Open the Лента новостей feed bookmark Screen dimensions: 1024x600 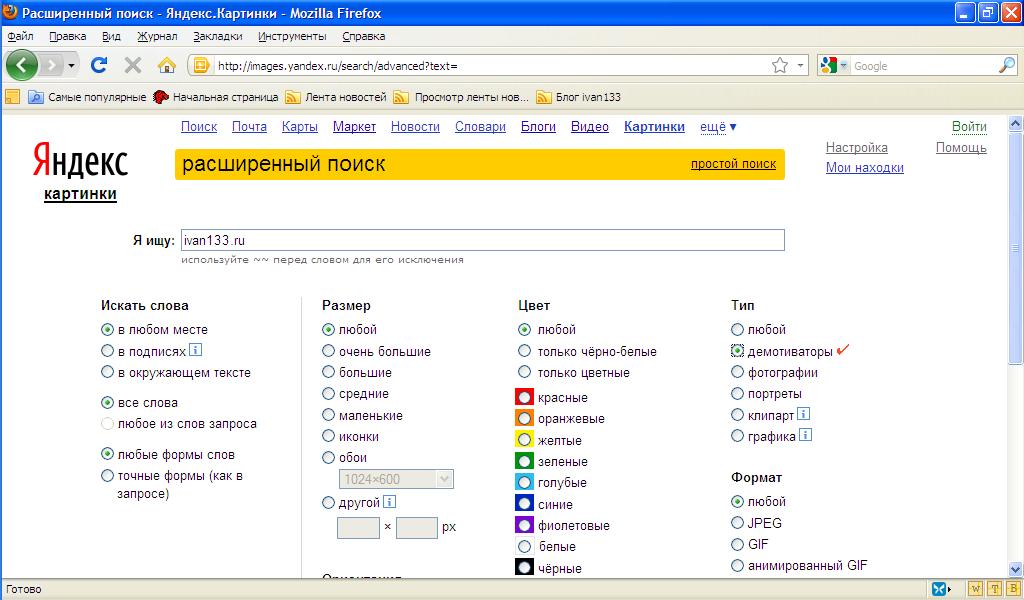[336, 97]
